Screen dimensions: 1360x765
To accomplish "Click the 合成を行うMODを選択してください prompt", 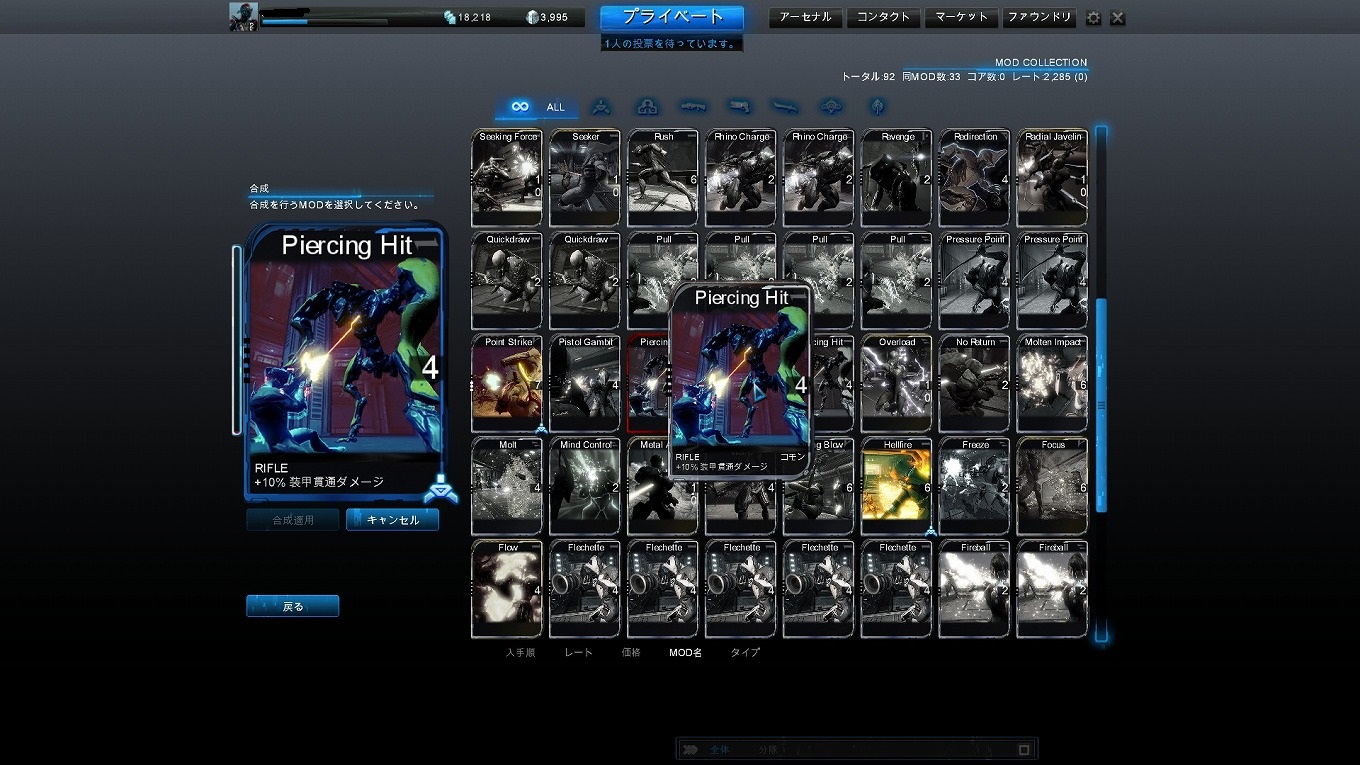I will [x=334, y=204].
